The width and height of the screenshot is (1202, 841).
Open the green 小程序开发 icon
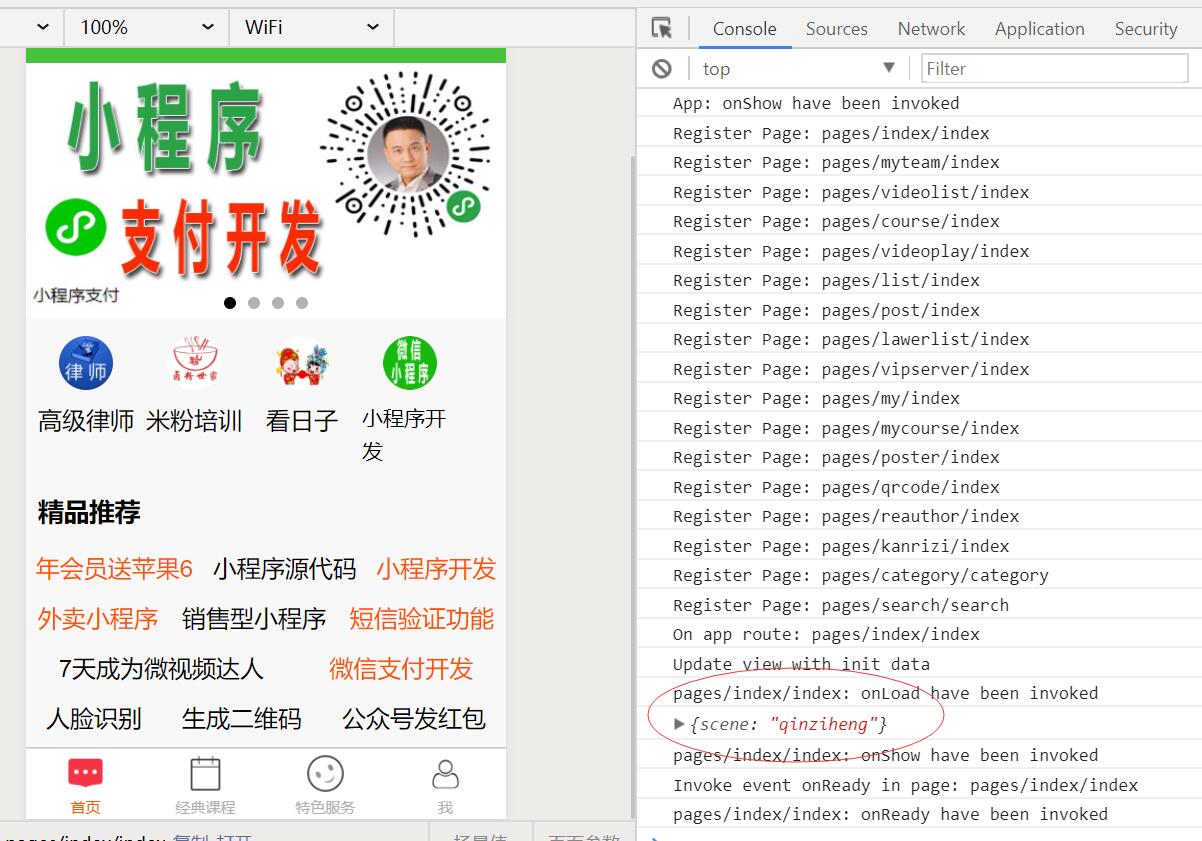pos(410,362)
